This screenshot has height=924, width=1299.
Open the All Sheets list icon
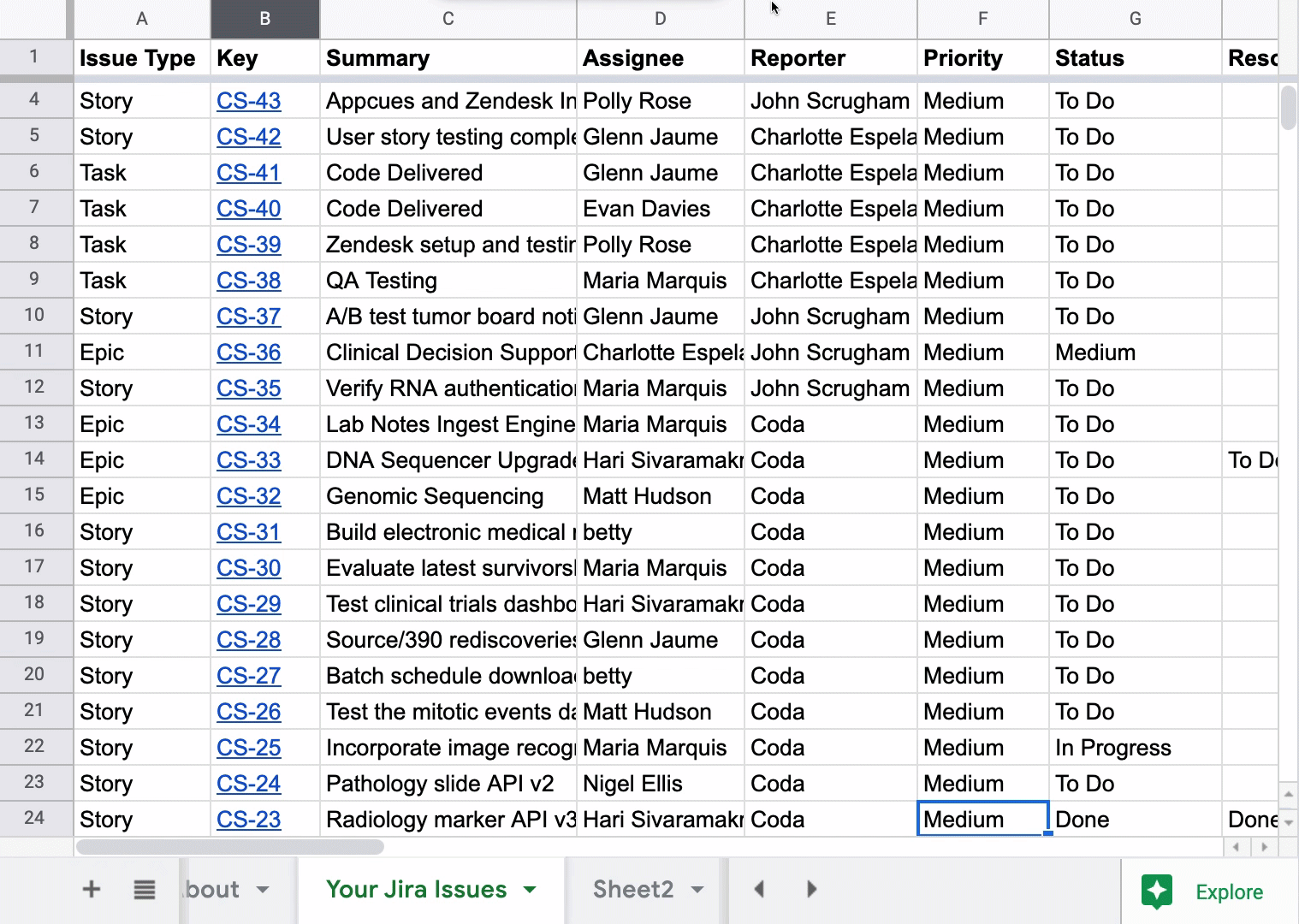click(x=145, y=890)
